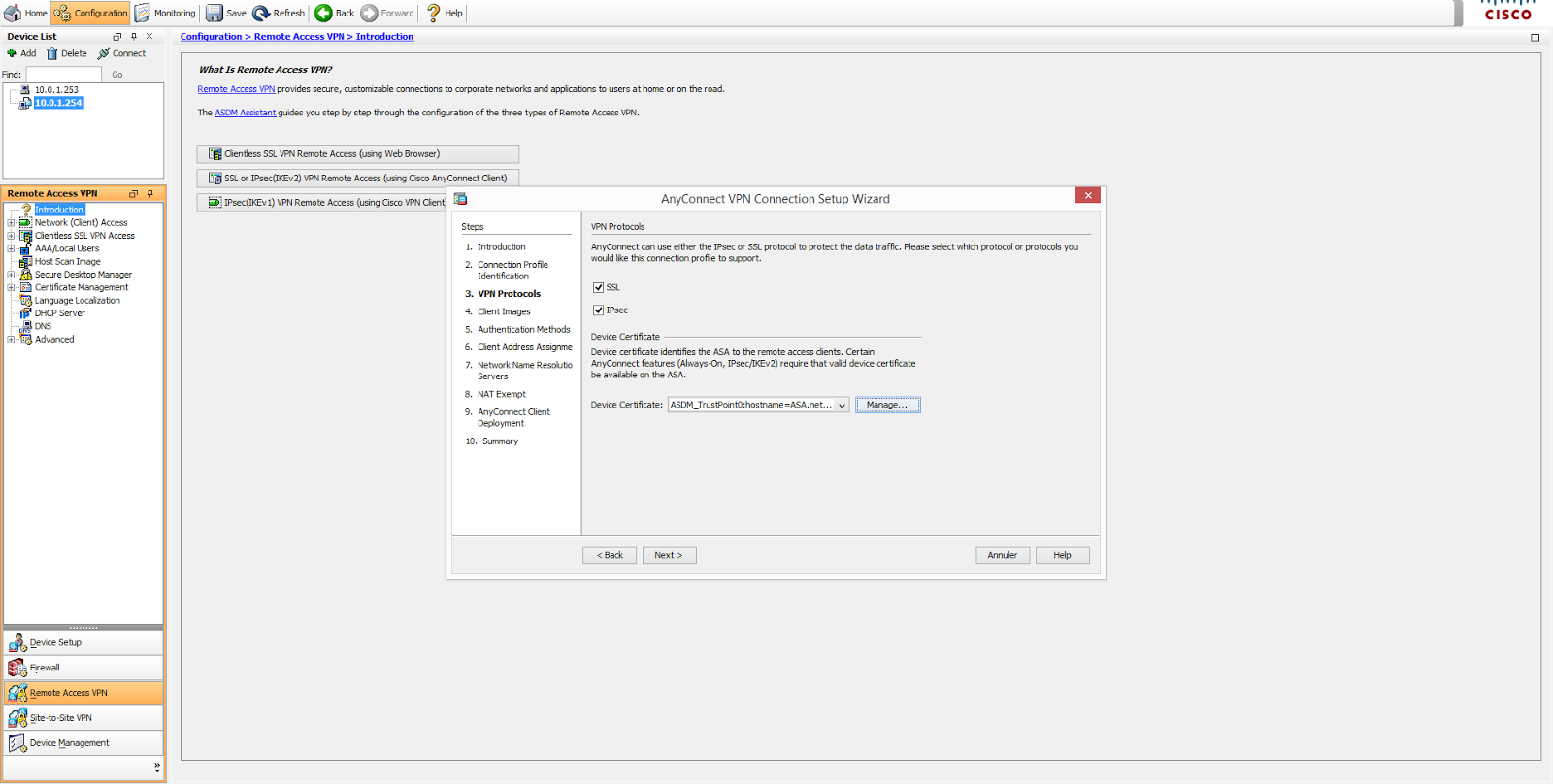The image size is (1553, 784).
Task: Launch SSL or IPsec(IKEv2) AnyConnect wizard
Action: click(x=358, y=179)
